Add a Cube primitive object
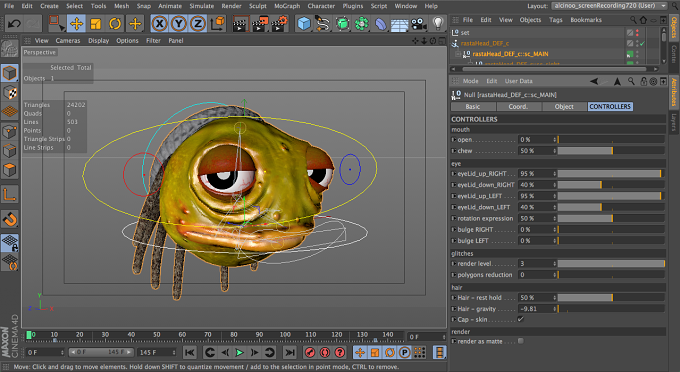This screenshot has height=372, width=680. click(304, 23)
